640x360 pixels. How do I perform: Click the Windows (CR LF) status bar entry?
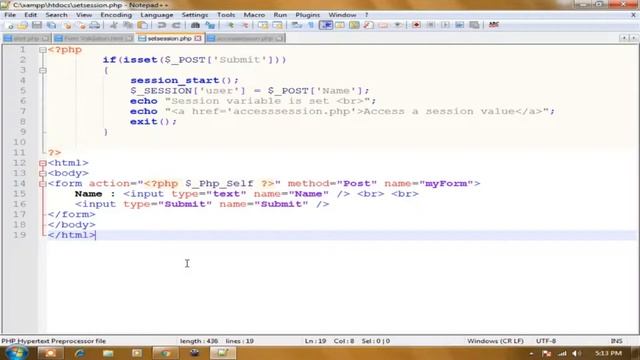coord(496,341)
